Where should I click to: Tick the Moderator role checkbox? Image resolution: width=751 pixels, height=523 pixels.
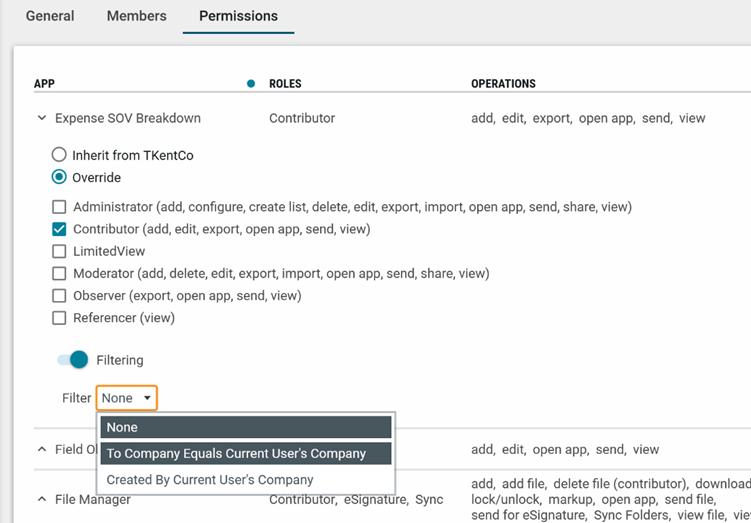[x=60, y=274]
